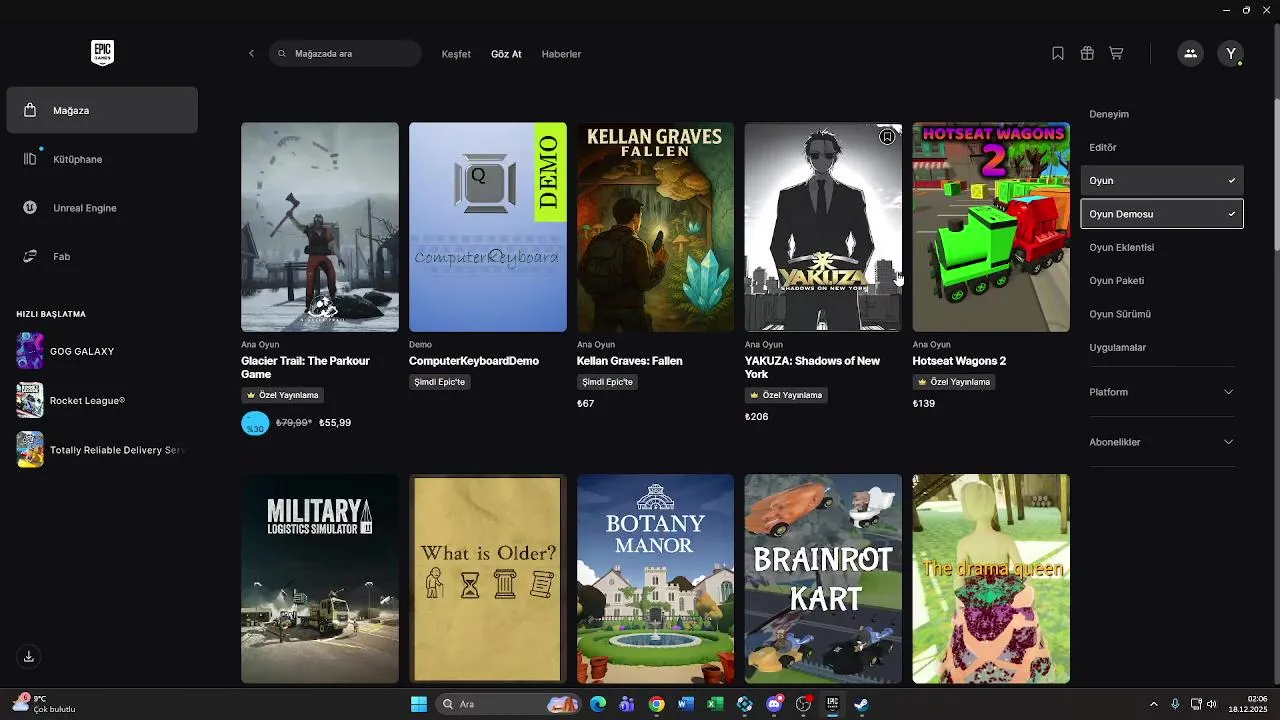
Task: Open the friends icon
Action: (x=1190, y=54)
